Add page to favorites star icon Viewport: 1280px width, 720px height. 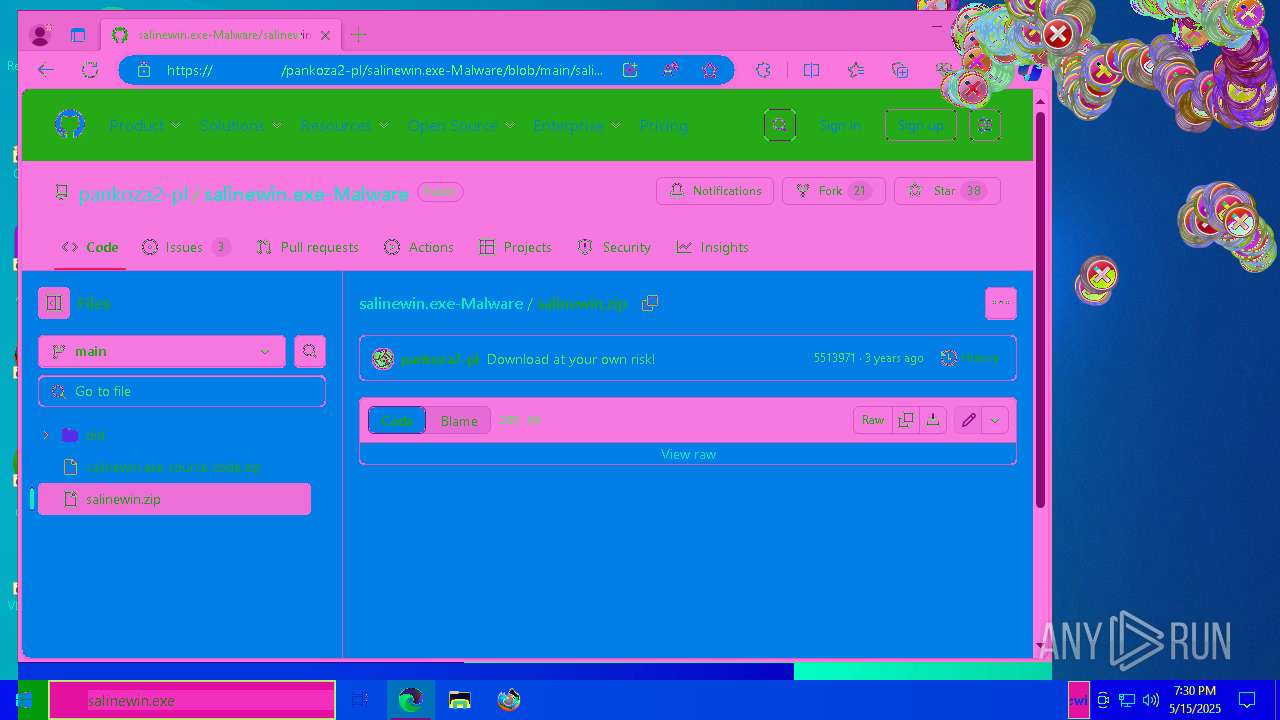(710, 70)
